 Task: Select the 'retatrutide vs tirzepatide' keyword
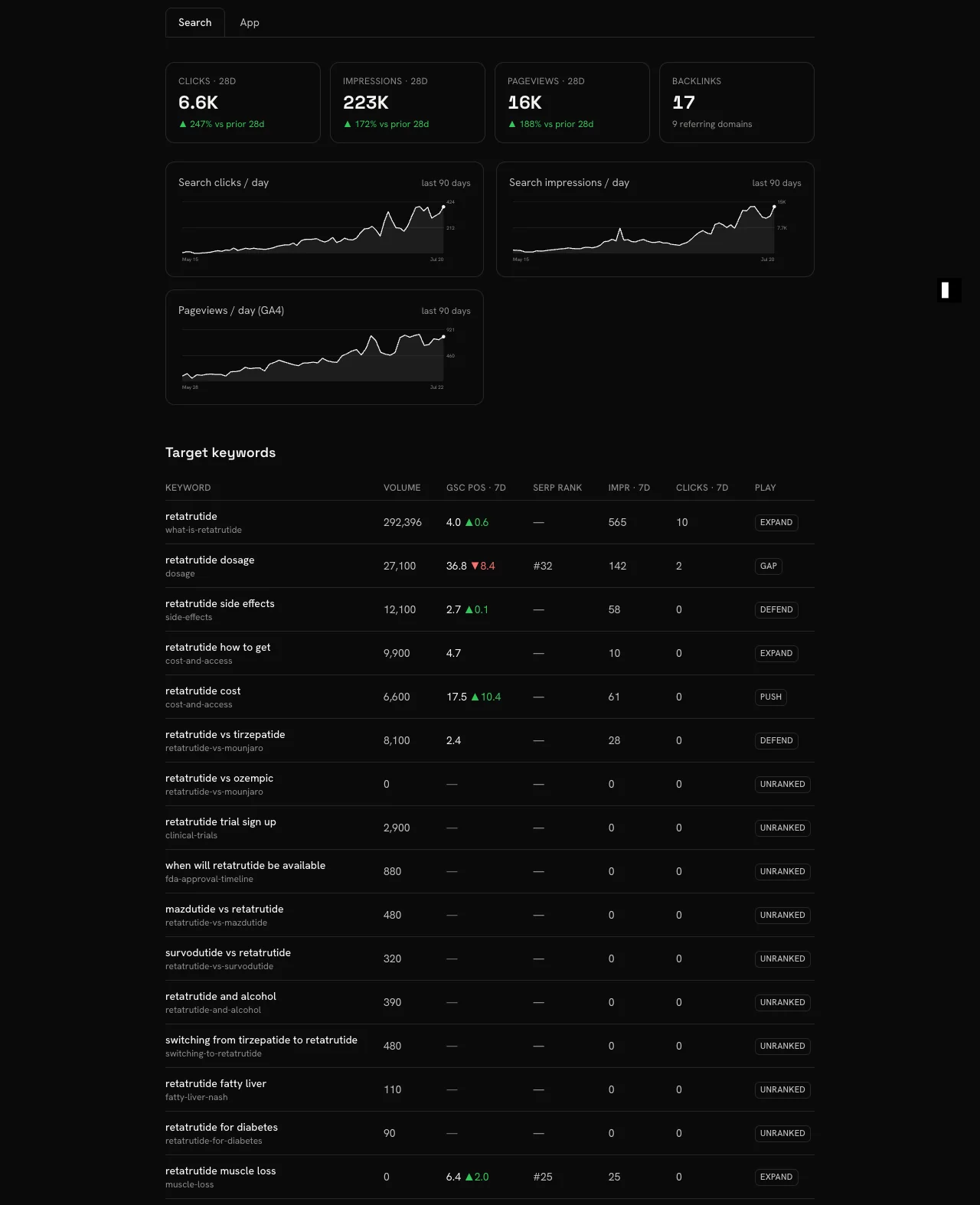[225, 735]
